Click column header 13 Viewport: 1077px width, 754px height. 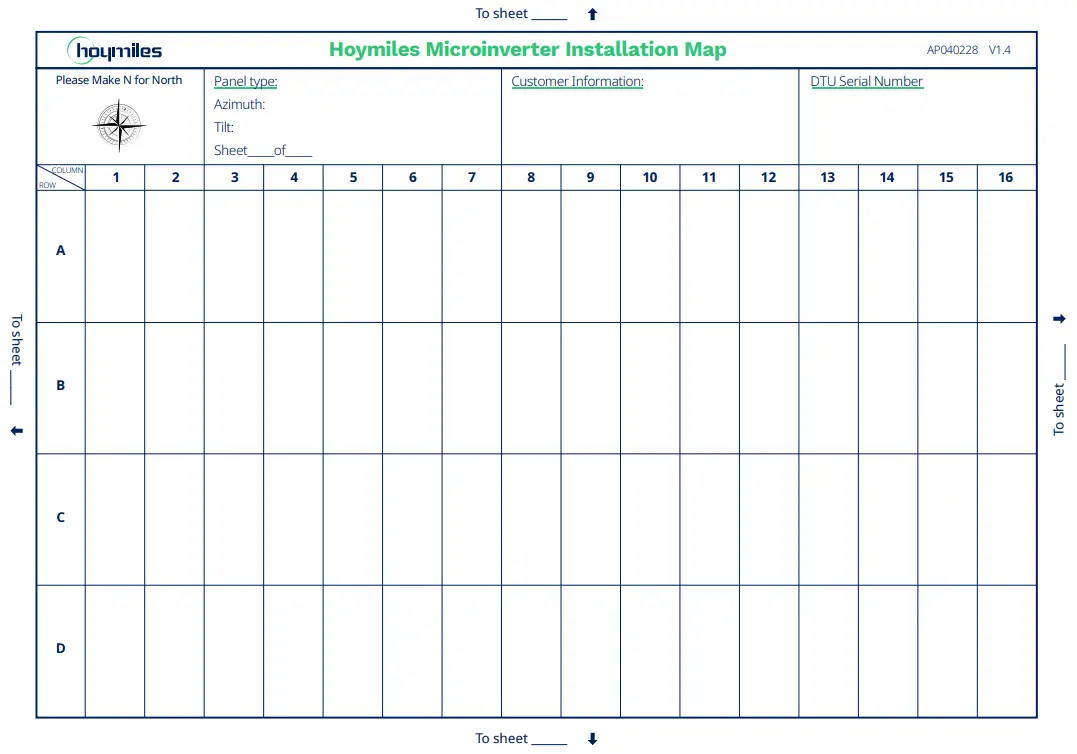828,177
